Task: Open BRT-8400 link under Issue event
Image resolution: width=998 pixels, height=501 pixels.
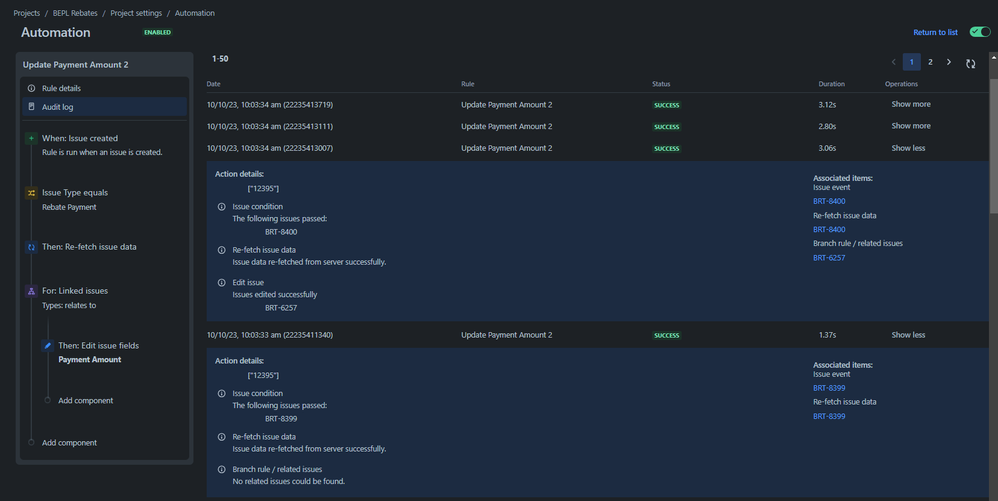Action: click(829, 201)
